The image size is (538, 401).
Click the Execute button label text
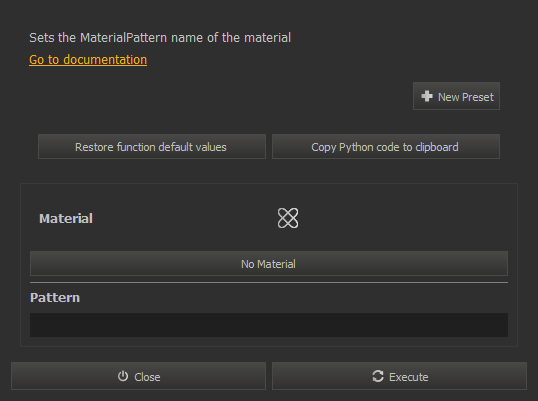[409, 377]
